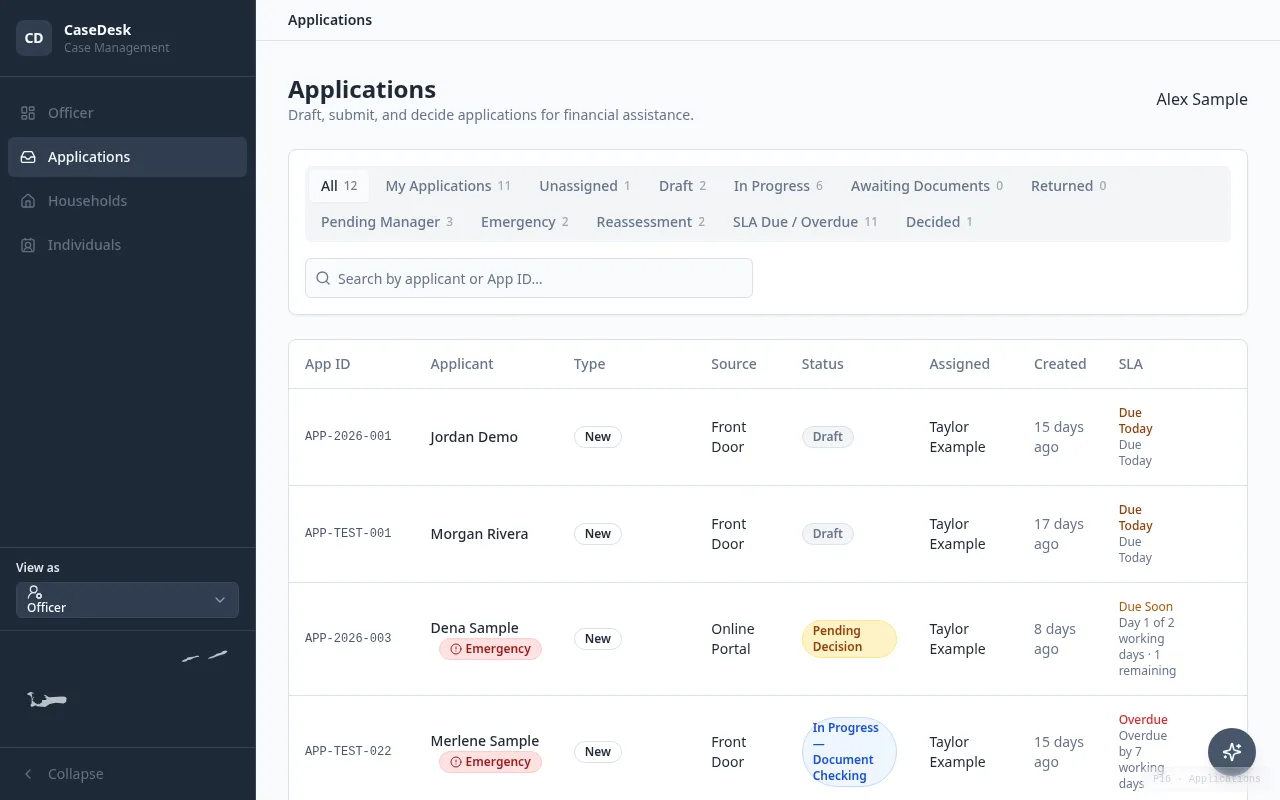Click Merlene Sample's Emergency badge

pos(490,762)
